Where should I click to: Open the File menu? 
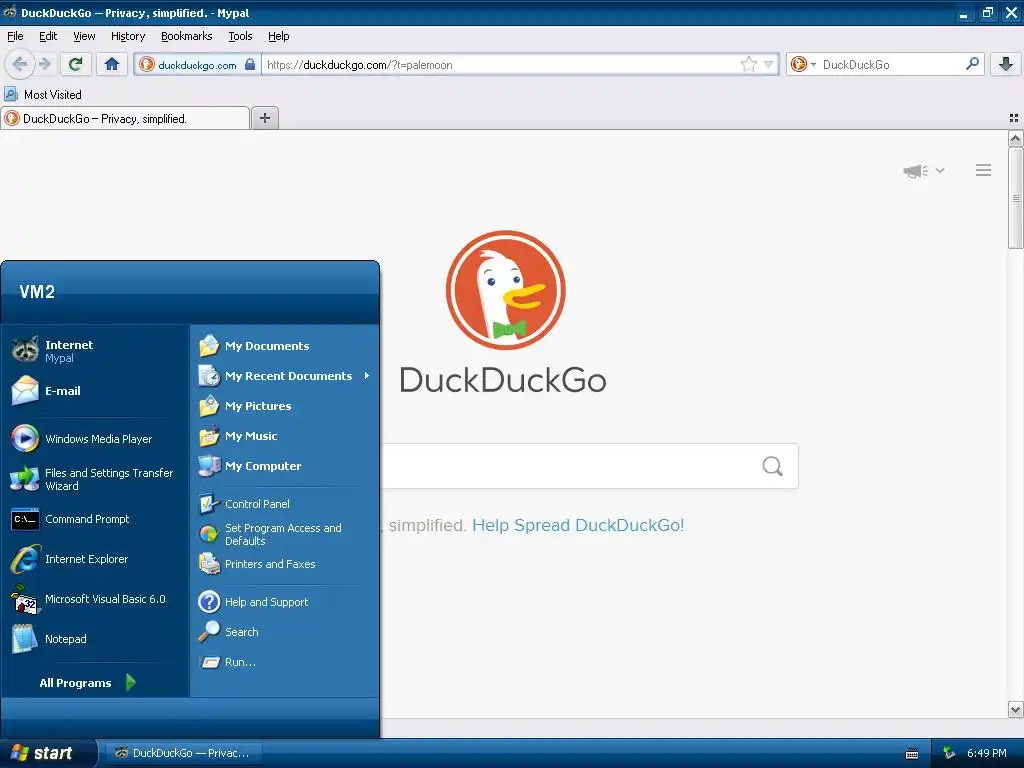pos(15,36)
